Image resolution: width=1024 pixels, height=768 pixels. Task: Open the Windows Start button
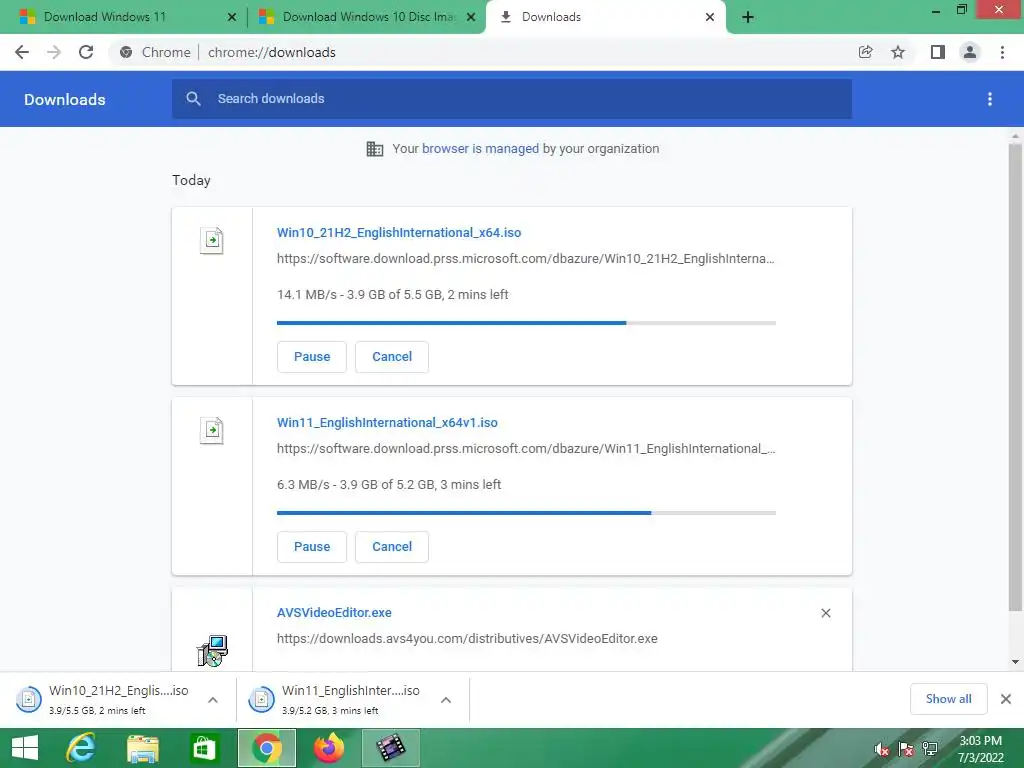point(25,748)
